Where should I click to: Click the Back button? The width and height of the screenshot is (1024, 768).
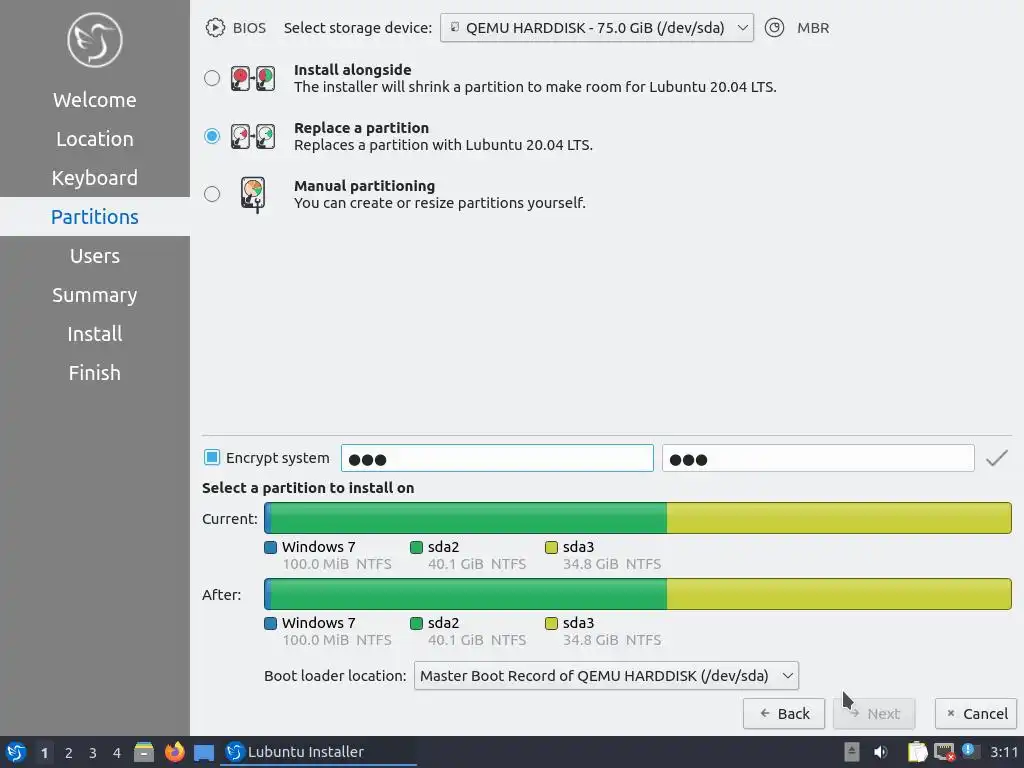784,714
